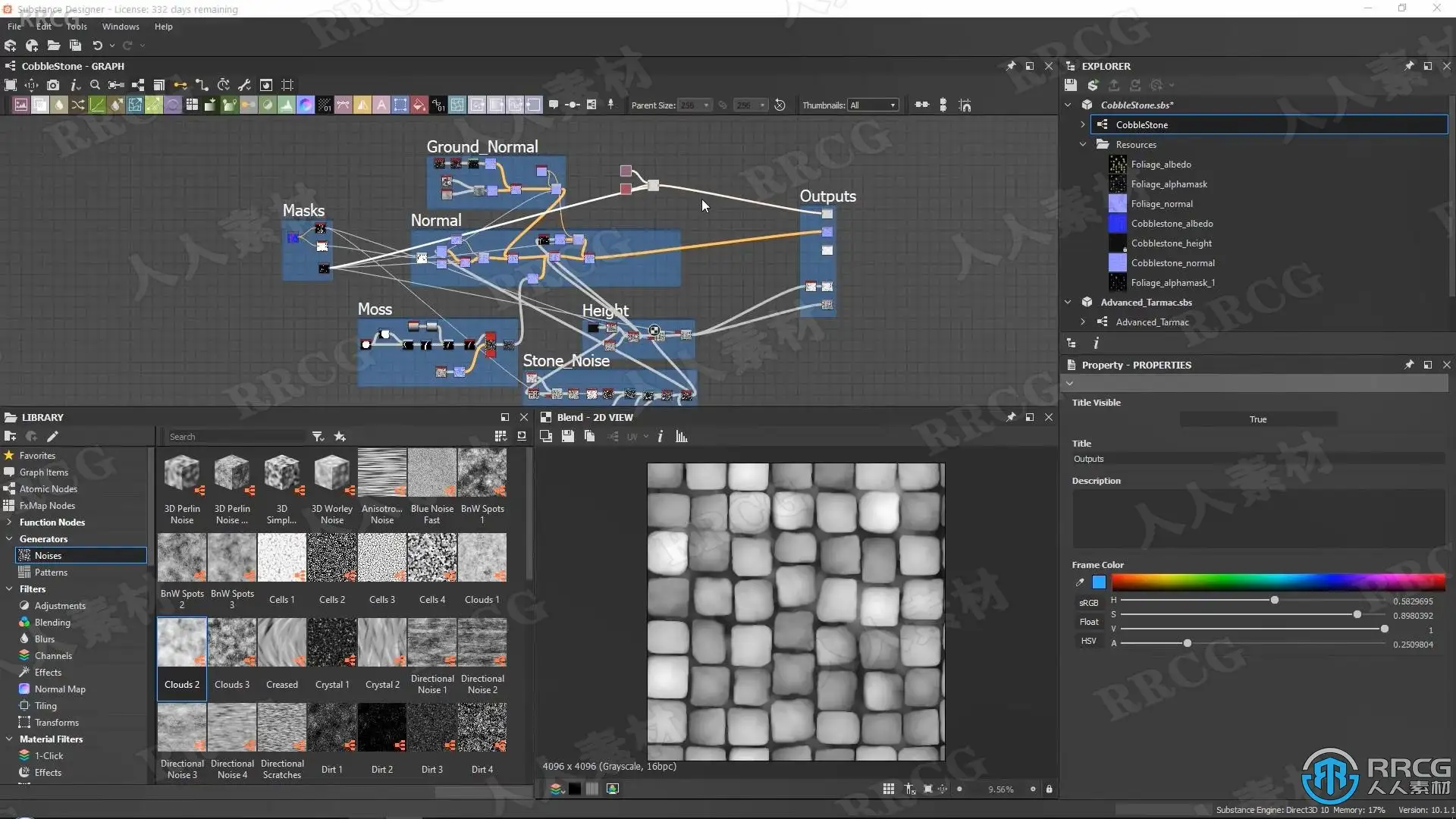Click the blue Frame Color swatch
The width and height of the screenshot is (1456, 819).
(1099, 582)
